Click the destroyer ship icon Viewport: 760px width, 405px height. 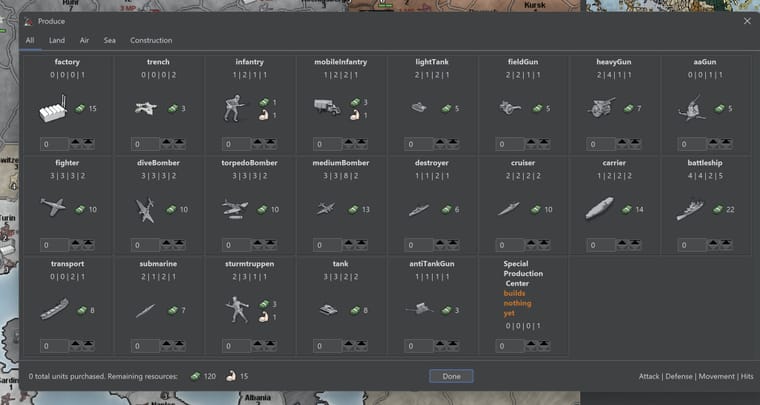pos(418,210)
